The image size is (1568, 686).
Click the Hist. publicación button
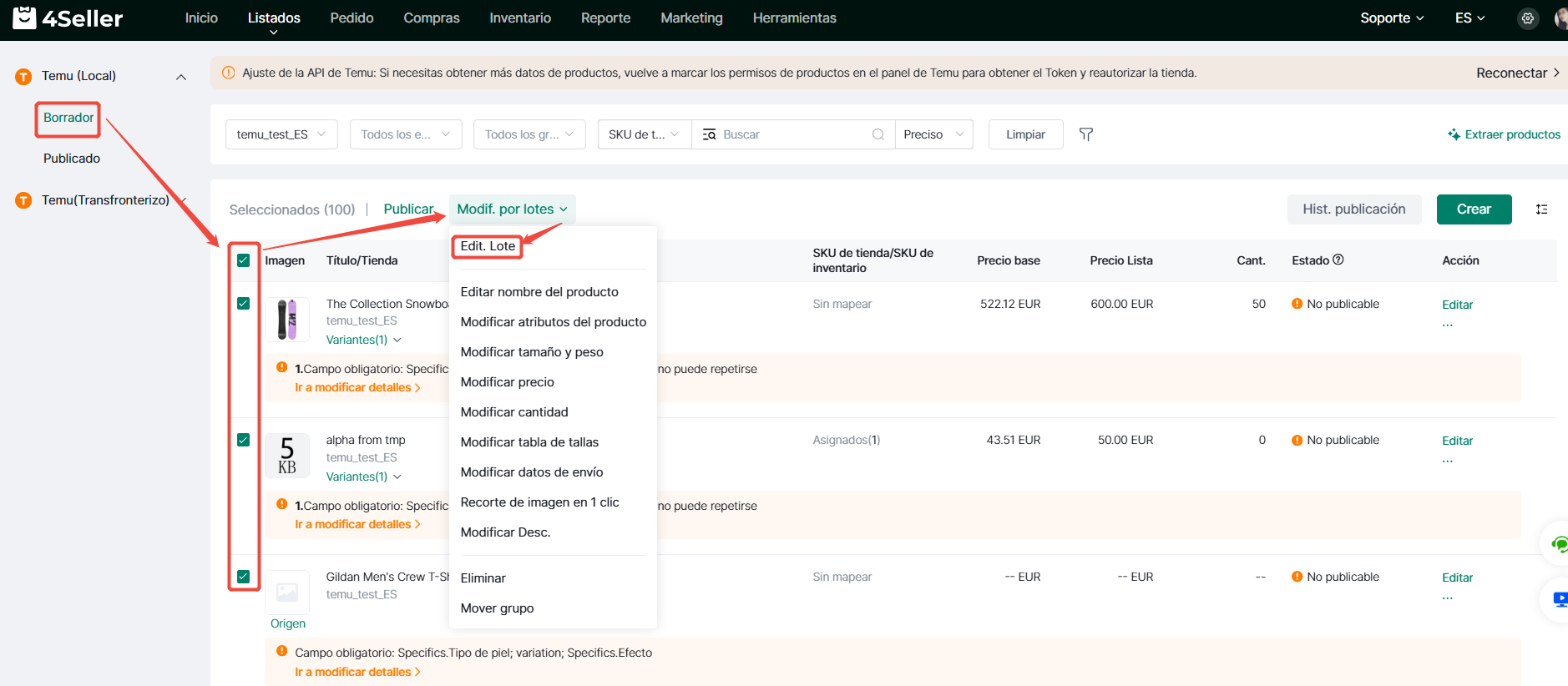tap(1353, 209)
